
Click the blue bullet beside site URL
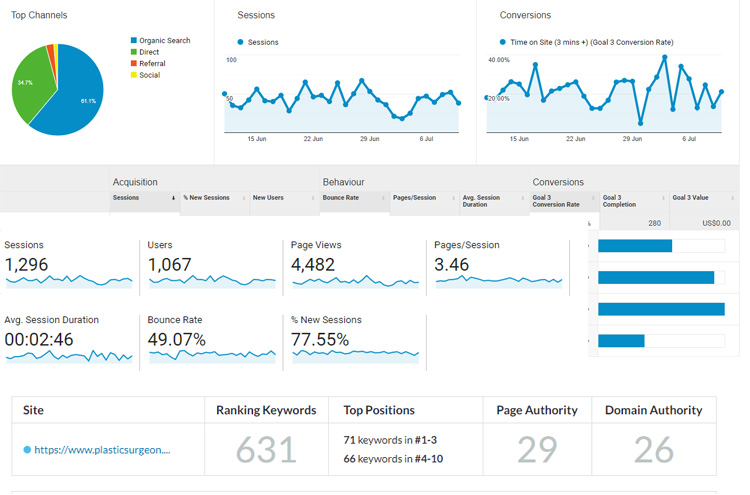[x=27, y=450]
